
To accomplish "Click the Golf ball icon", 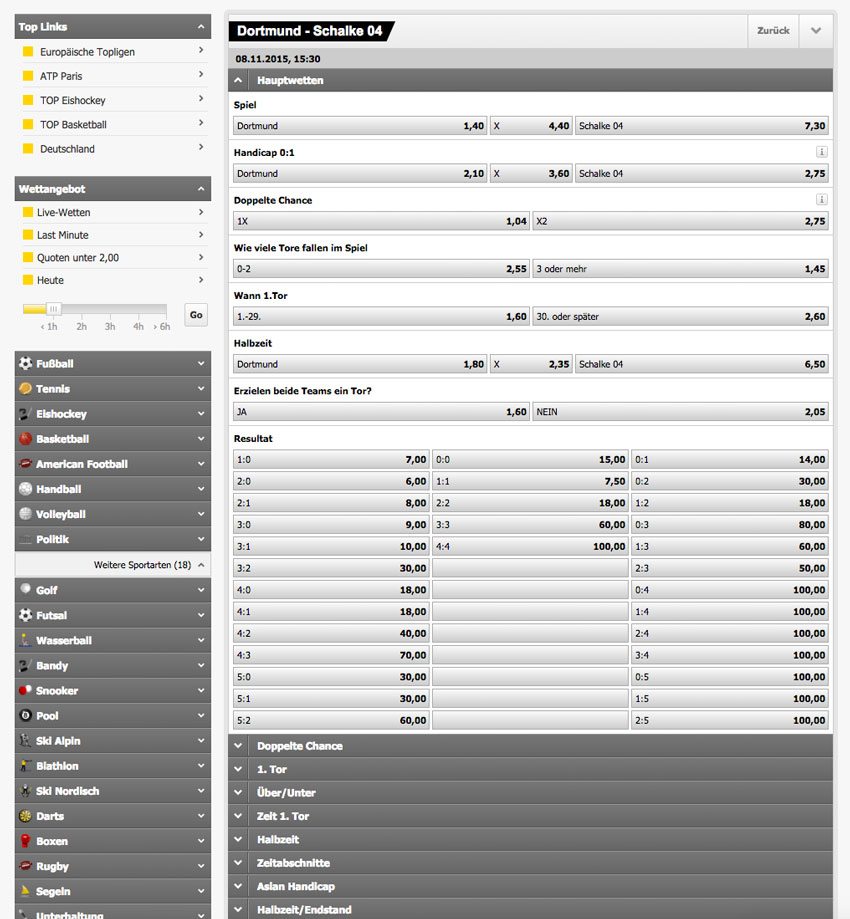I will coord(25,589).
